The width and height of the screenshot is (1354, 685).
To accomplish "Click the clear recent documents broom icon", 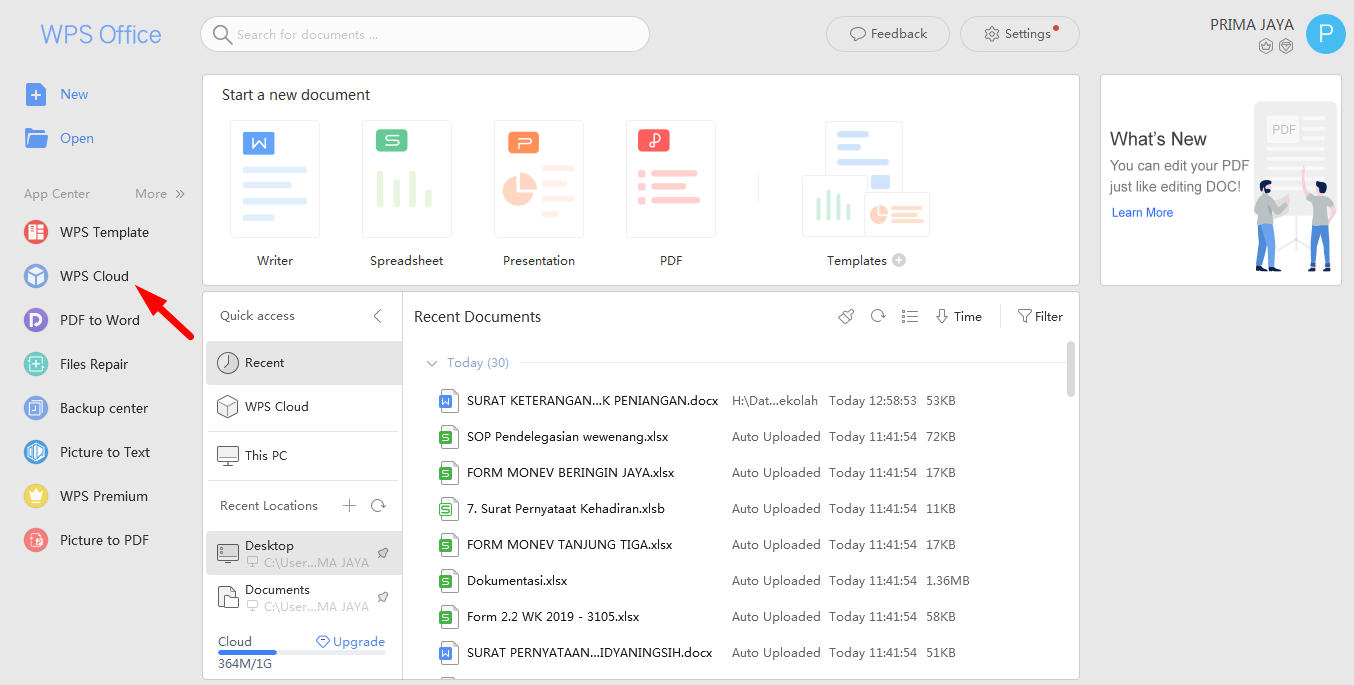I will click(846, 316).
